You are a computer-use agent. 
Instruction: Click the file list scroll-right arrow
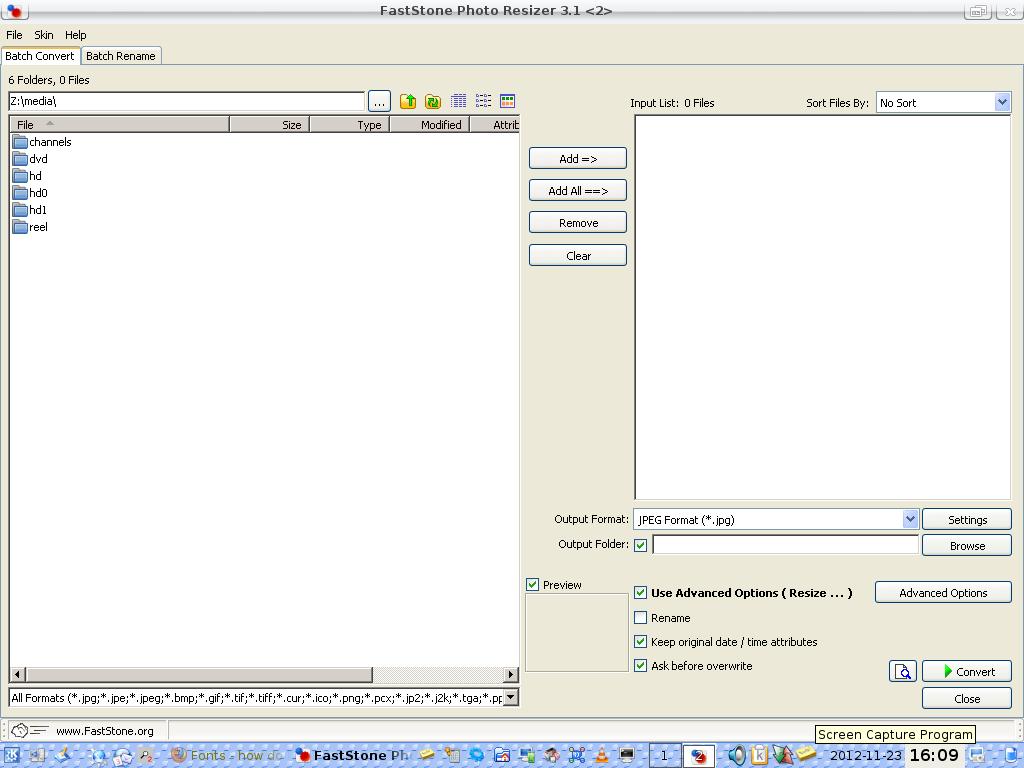(x=511, y=674)
